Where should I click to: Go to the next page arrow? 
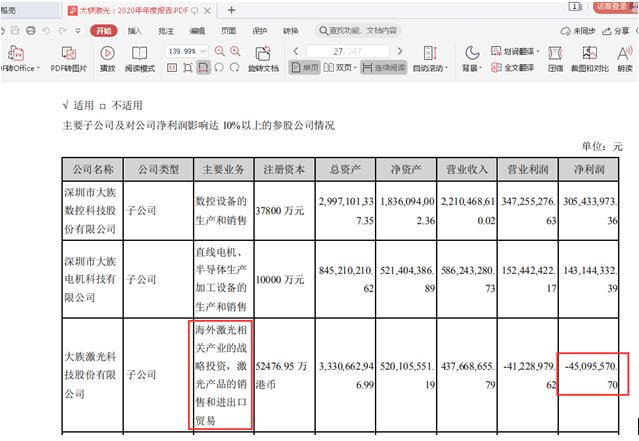pos(400,51)
